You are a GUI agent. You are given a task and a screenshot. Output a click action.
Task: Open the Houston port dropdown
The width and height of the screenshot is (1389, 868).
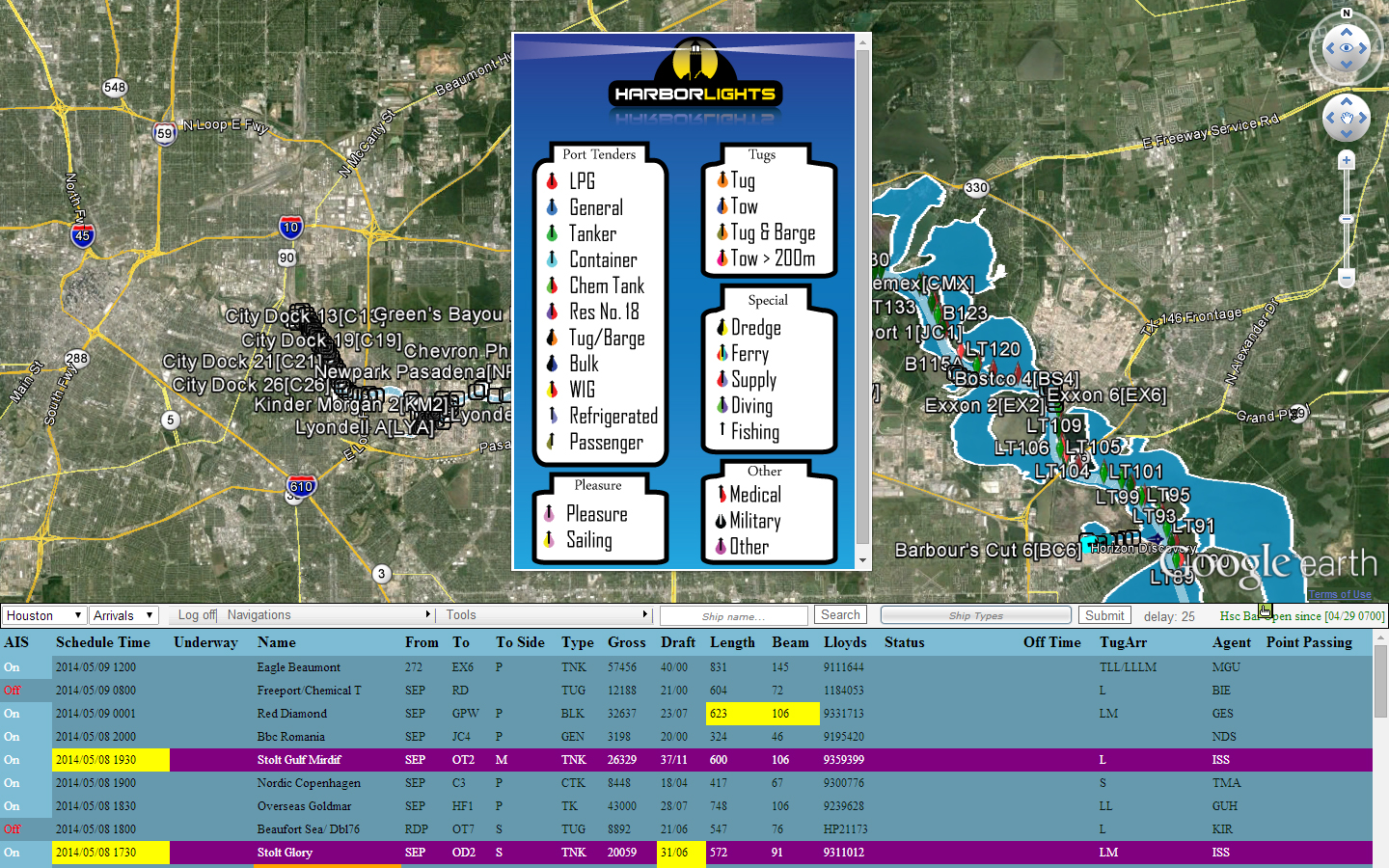tap(44, 615)
